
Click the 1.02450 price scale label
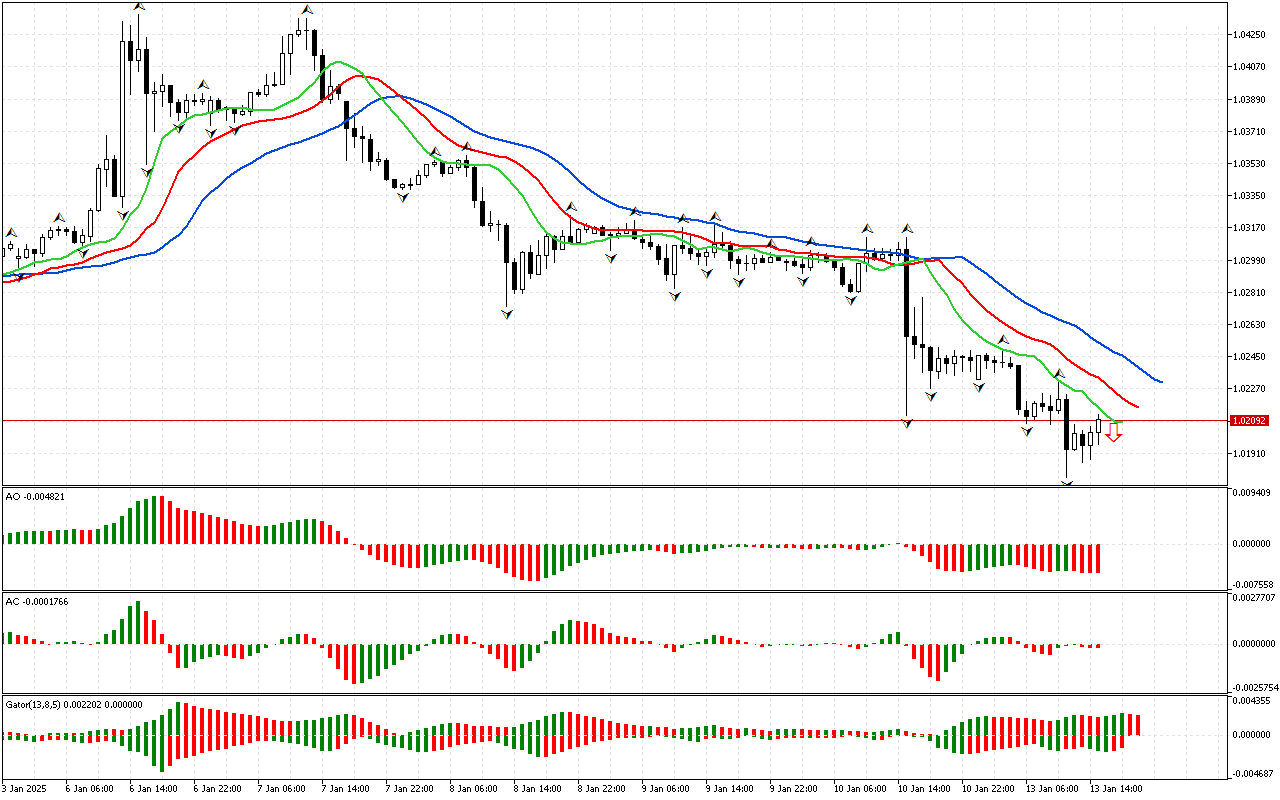coord(1250,356)
